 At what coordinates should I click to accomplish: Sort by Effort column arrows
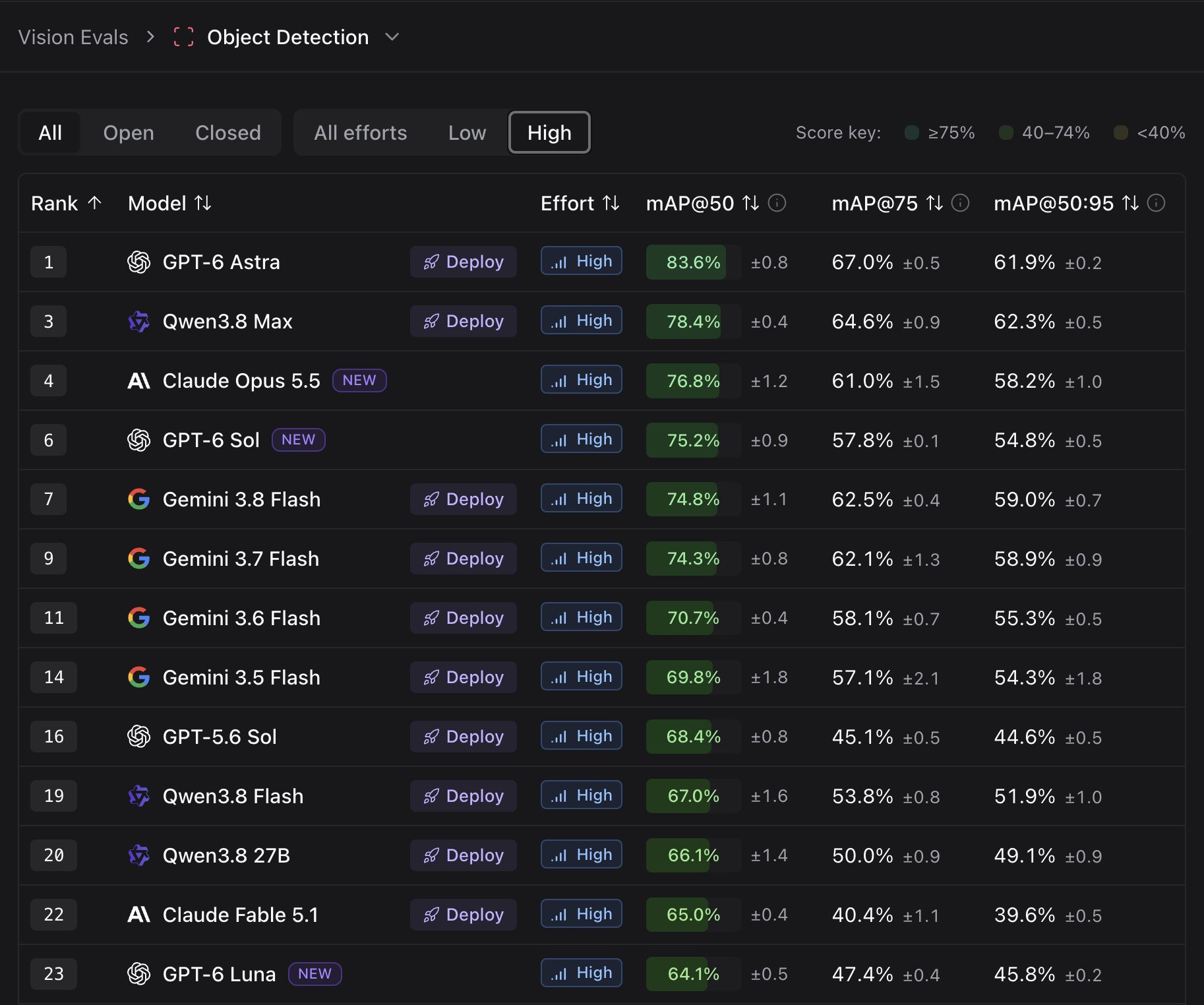click(x=611, y=203)
